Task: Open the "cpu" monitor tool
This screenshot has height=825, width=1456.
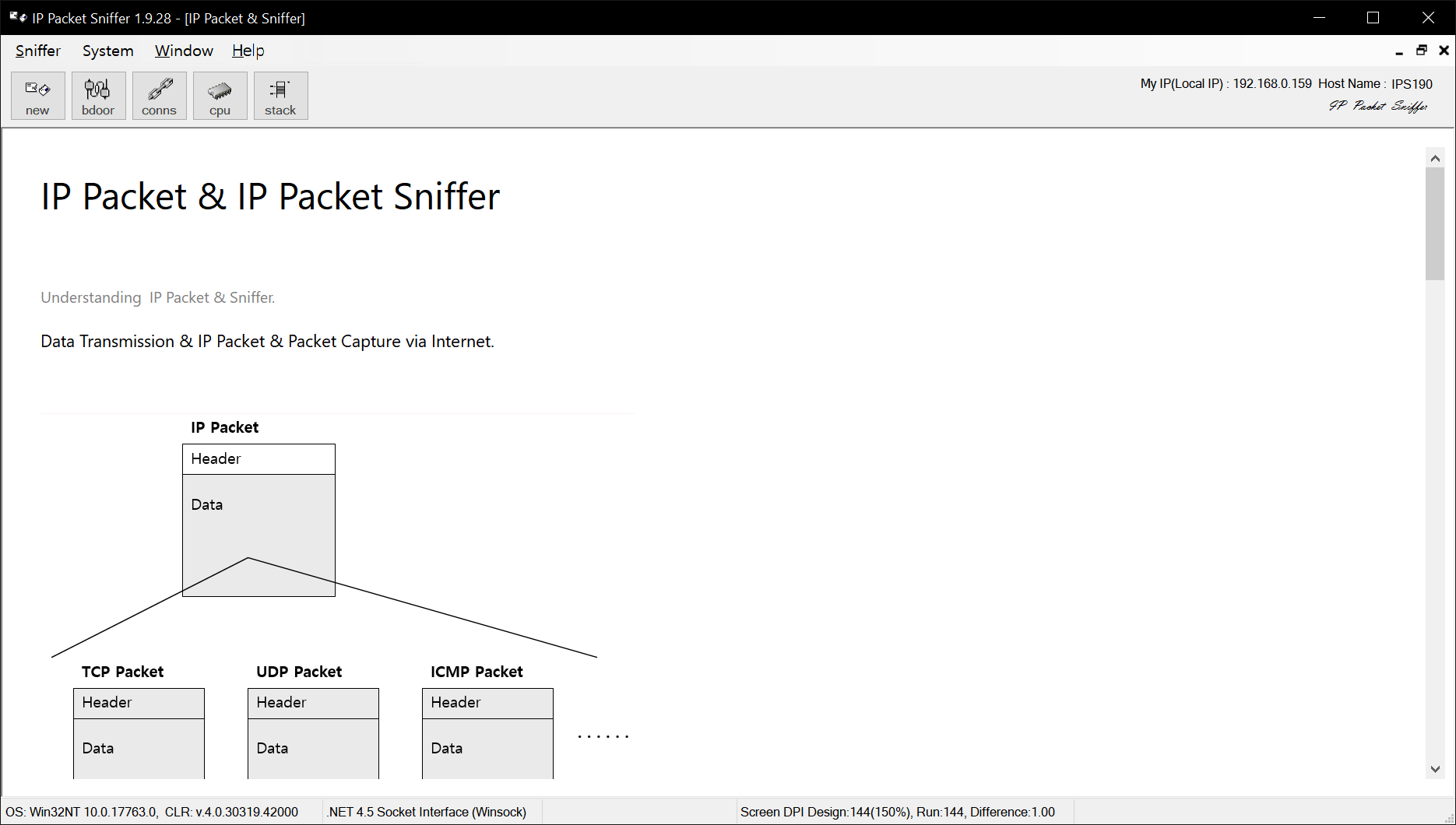Action: [220, 95]
